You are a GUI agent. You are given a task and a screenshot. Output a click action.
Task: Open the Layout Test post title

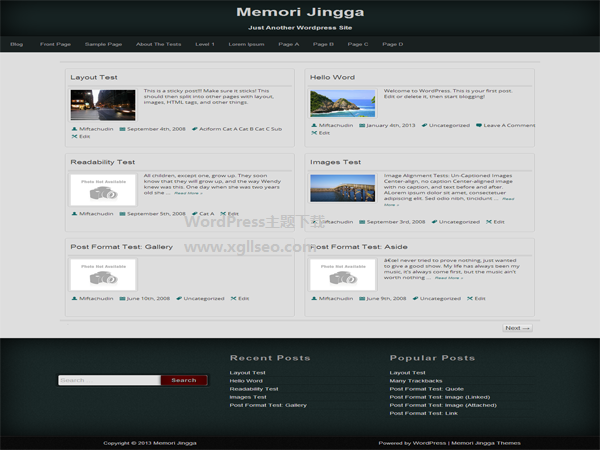coord(94,77)
